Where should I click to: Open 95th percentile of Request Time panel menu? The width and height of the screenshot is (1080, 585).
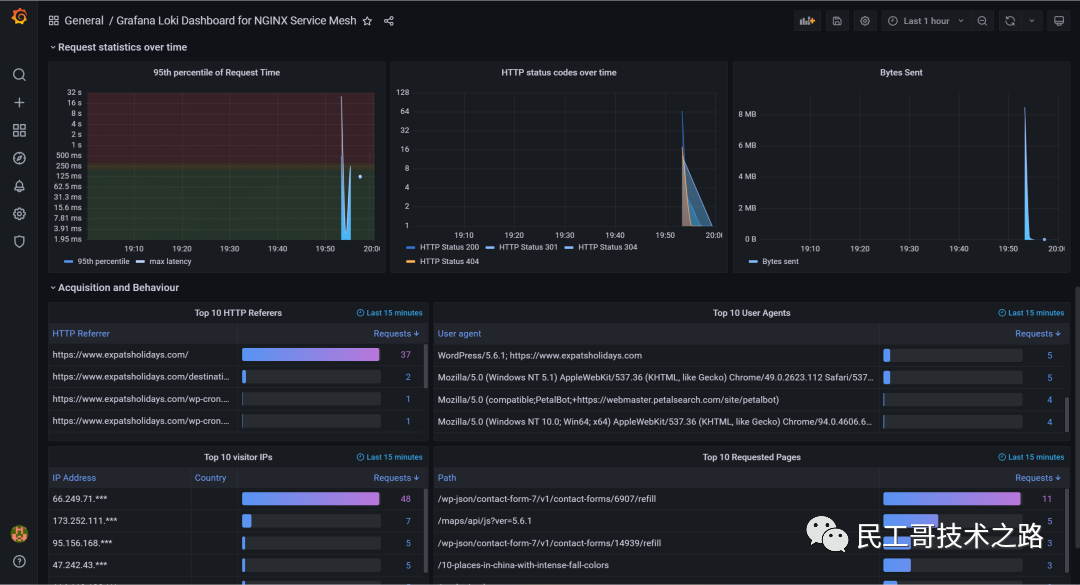tap(216, 72)
